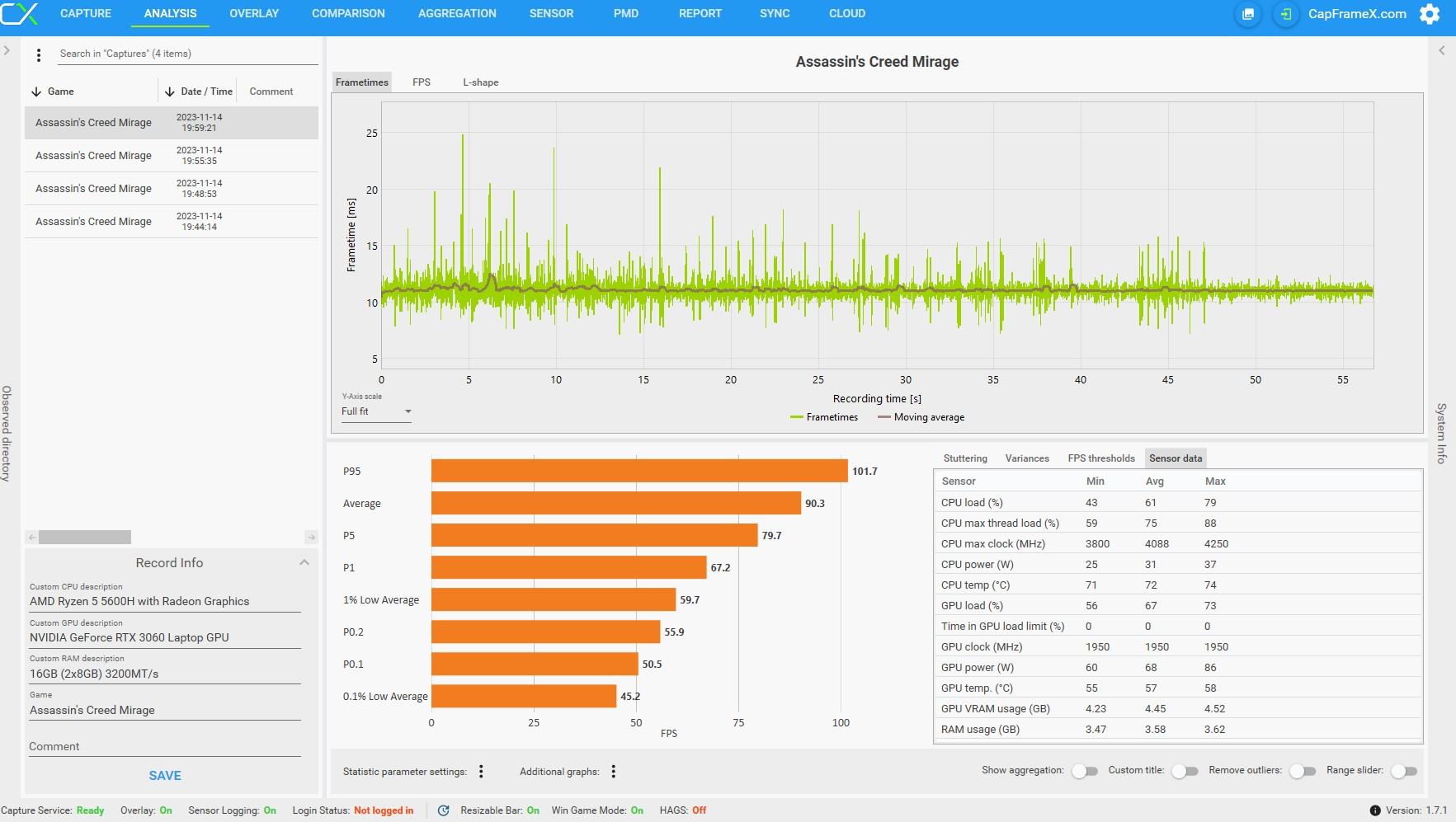Focus the Search in Captures field

(x=188, y=54)
